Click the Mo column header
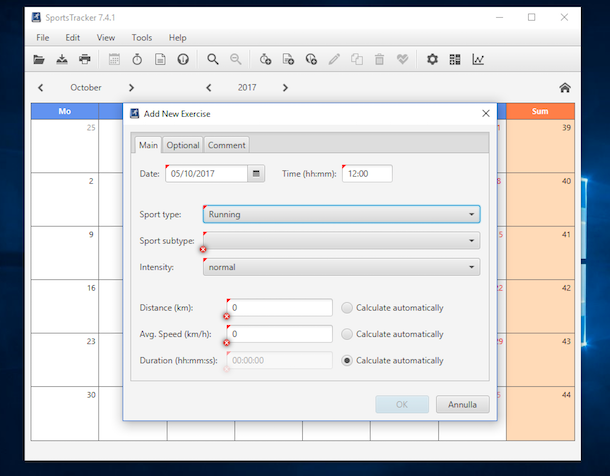The height and width of the screenshot is (476, 610). (x=65, y=111)
